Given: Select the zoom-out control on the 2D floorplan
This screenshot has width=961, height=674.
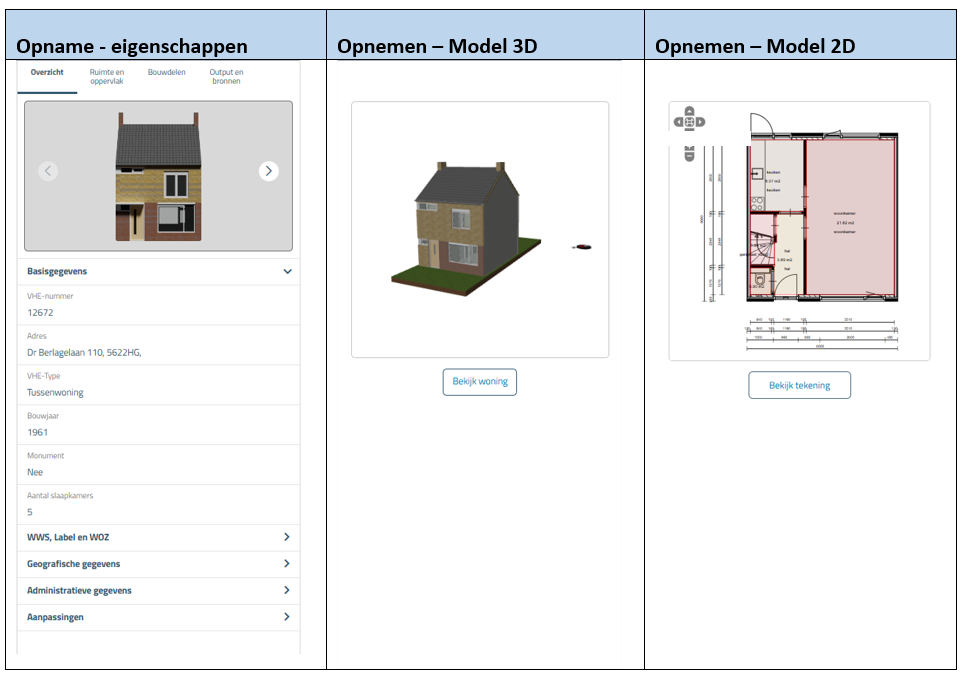Looking at the screenshot, I should pos(689,156).
